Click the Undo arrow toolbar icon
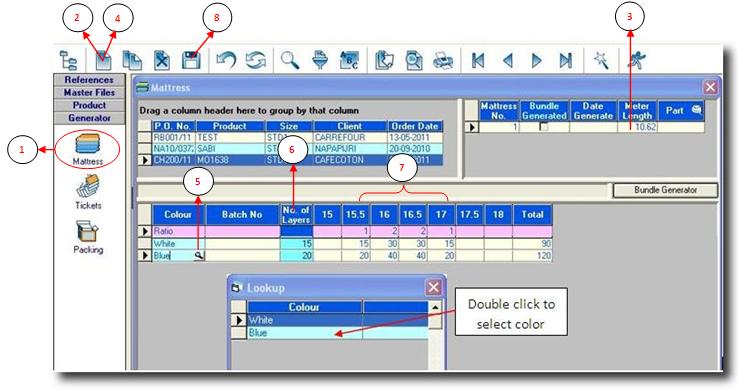Screen dimensions: 738x390 (x=226, y=60)
